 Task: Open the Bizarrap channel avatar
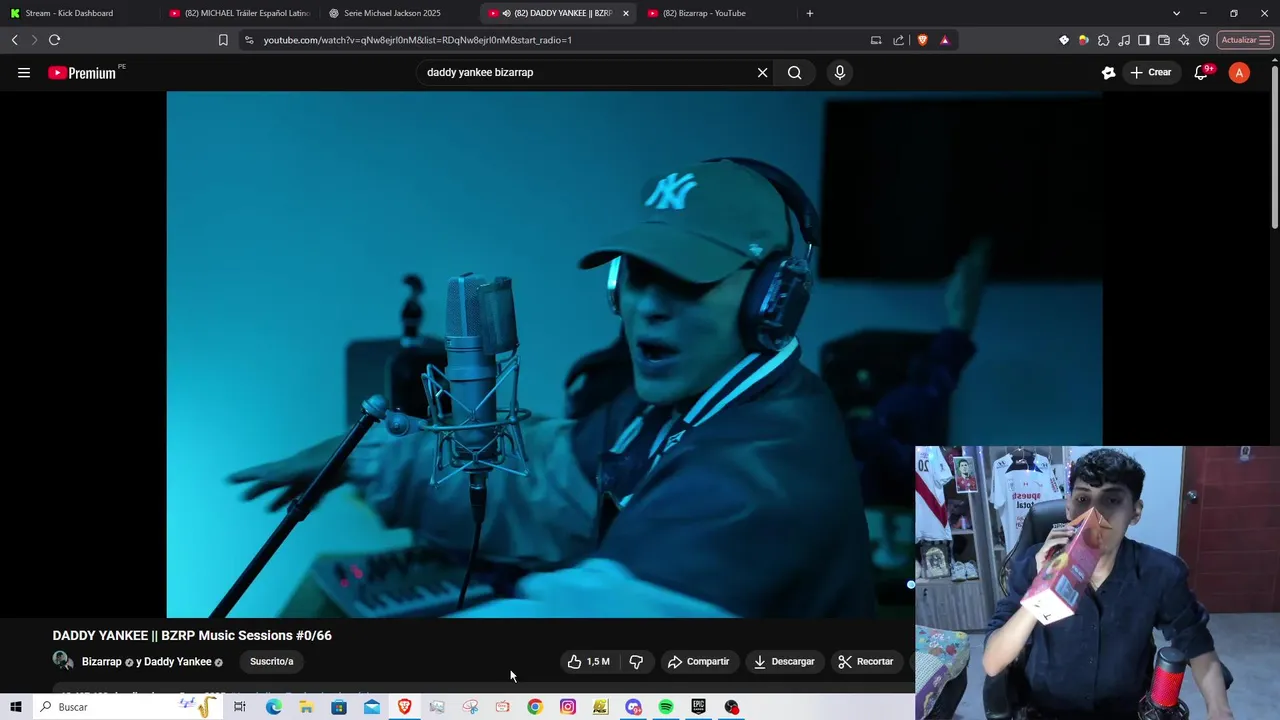62,661
